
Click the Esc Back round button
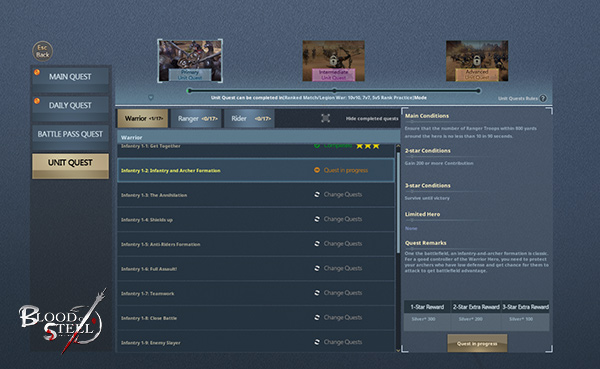tap(42, 51)
